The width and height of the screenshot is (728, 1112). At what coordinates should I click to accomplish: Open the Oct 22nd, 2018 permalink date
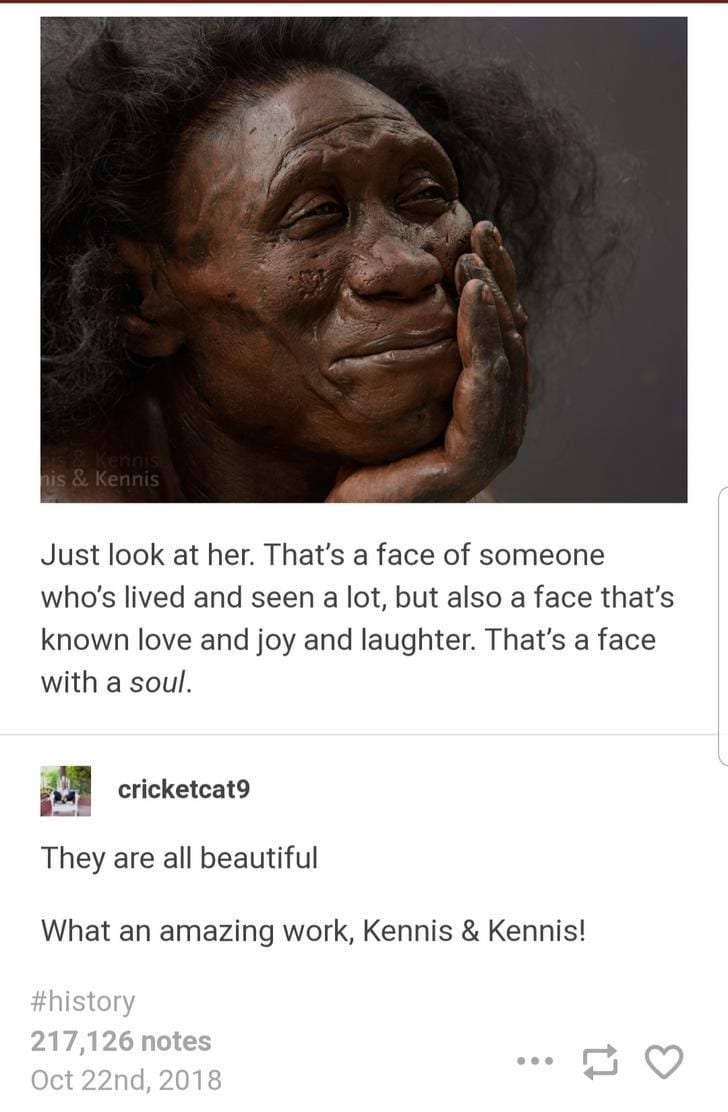(126, 1080)
